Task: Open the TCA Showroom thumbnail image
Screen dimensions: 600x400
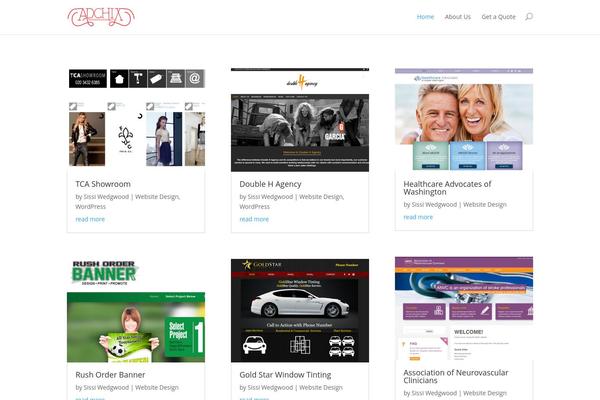Action: click(x=136, y=119)
